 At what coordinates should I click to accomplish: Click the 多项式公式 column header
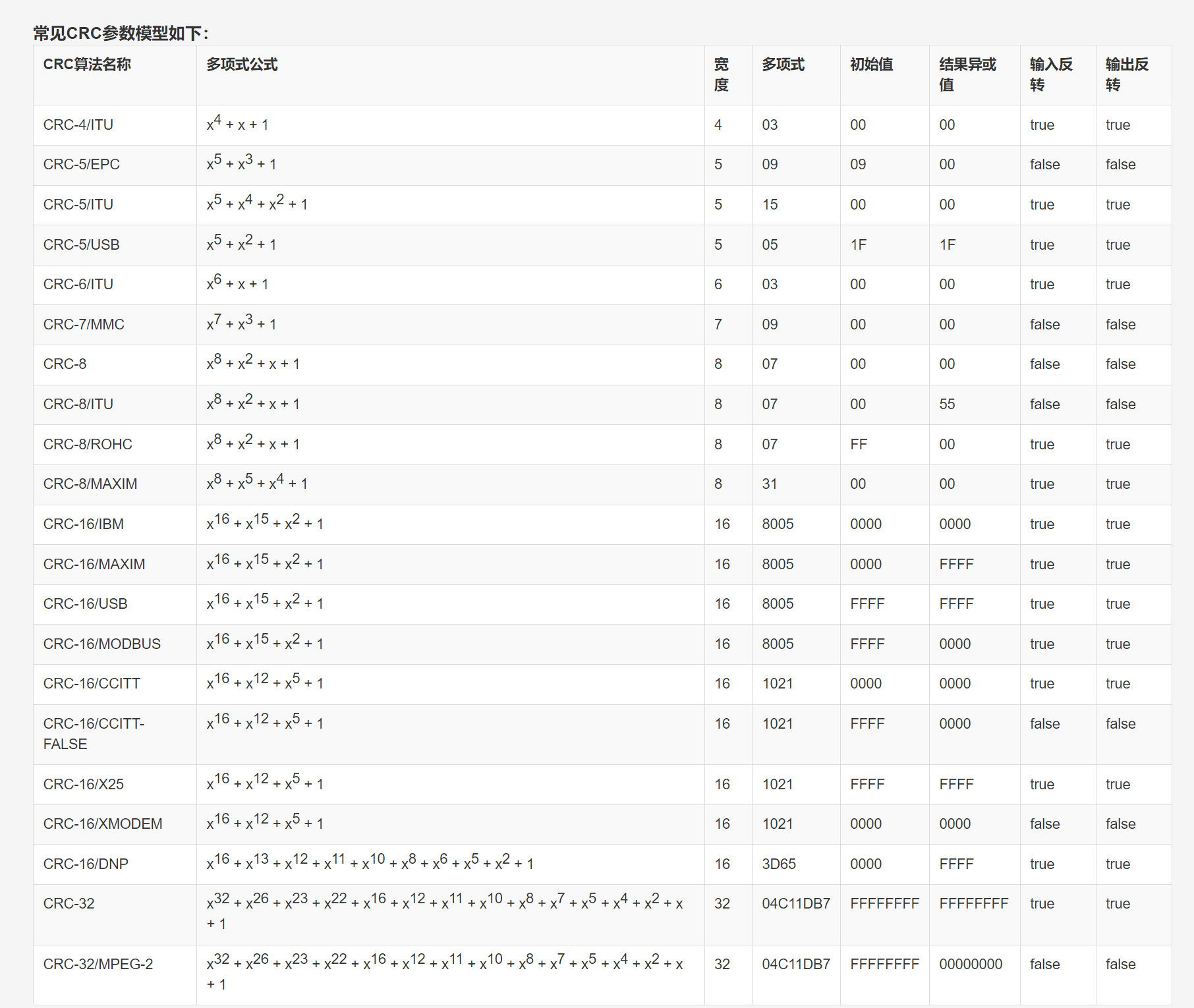tap(242, 65)
